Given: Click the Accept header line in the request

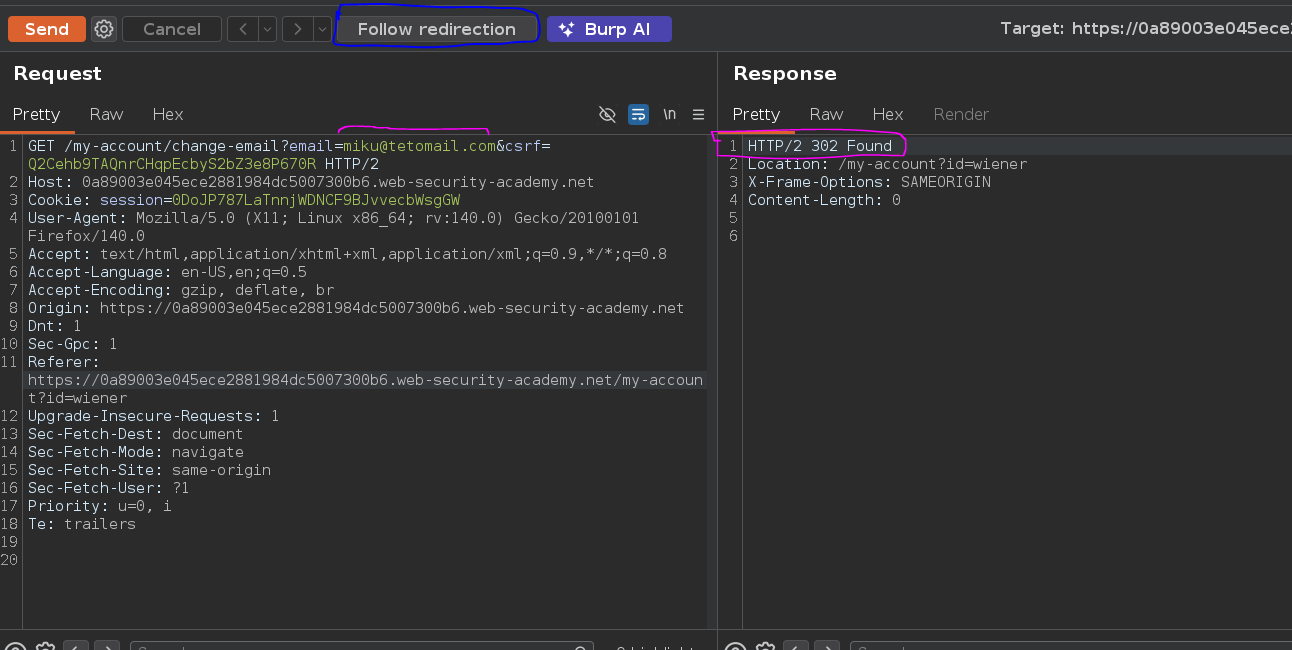Looking at the screenshot, I should pos(347,254).
